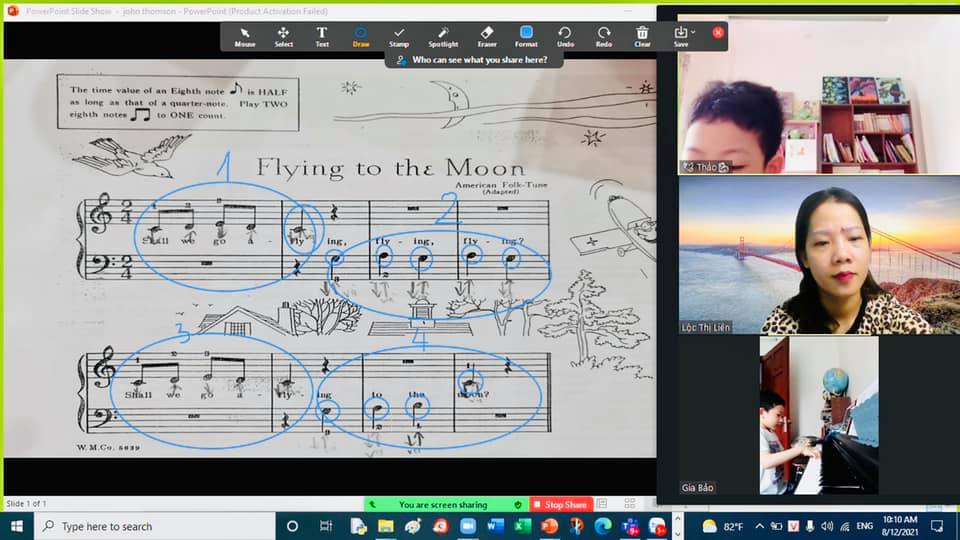The width and height of the screenshot is (960, 540).
Task: Switch to Zoom app on taskbar
Action: point(468,526)
